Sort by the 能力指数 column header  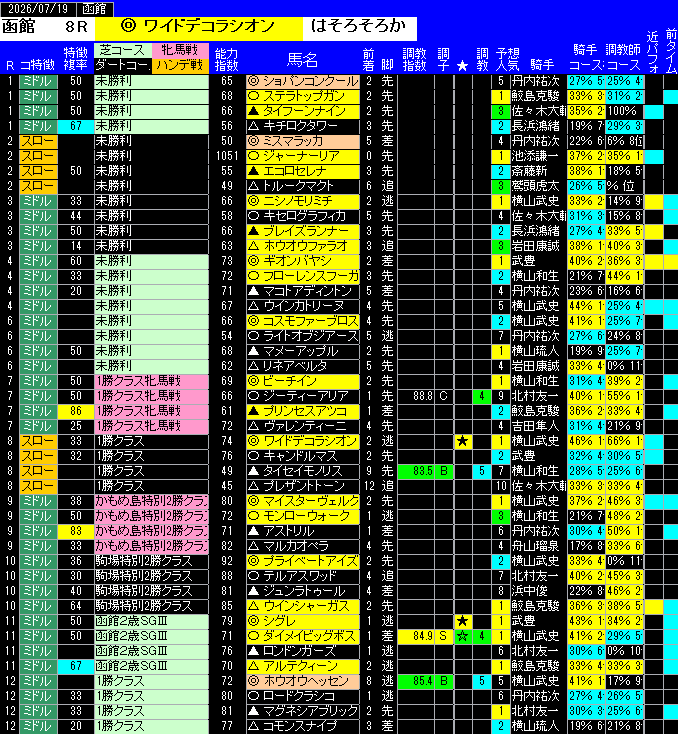[x=227, y=59]
